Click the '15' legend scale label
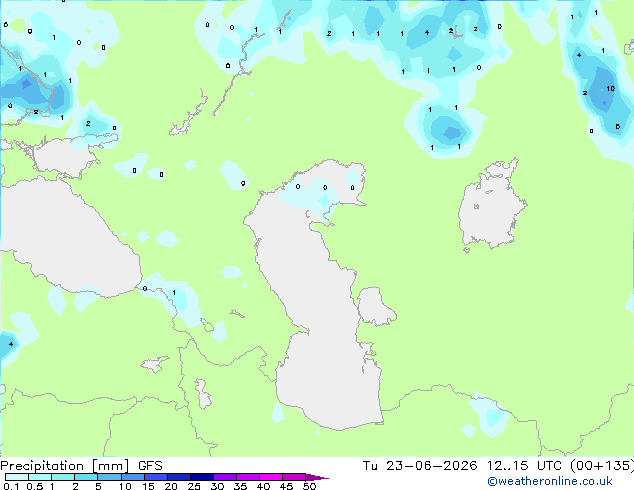 (148, 486)
